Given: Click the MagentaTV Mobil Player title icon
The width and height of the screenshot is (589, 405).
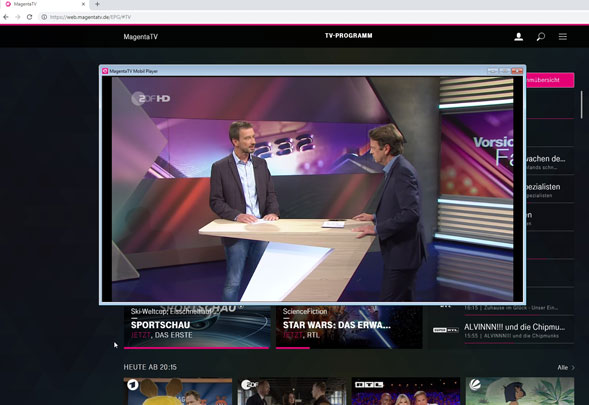Looking at the screenshot, I should pos(105,71).
